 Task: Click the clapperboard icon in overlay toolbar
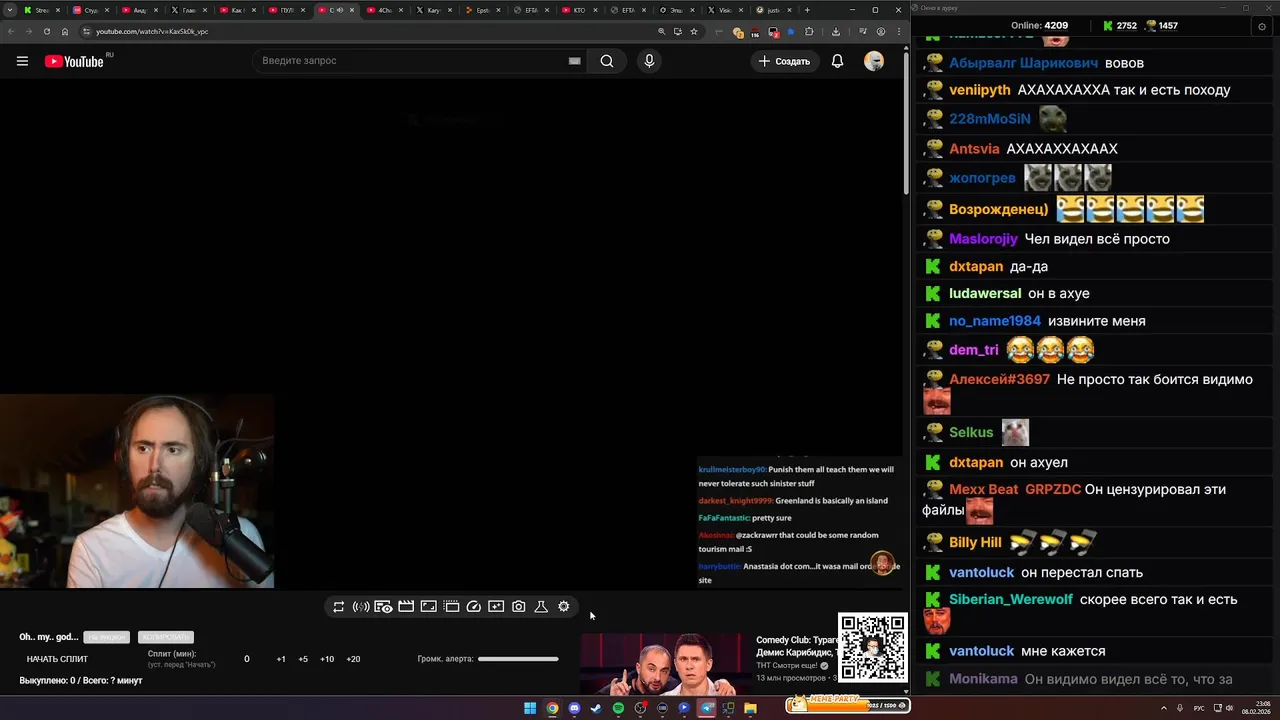406,607
